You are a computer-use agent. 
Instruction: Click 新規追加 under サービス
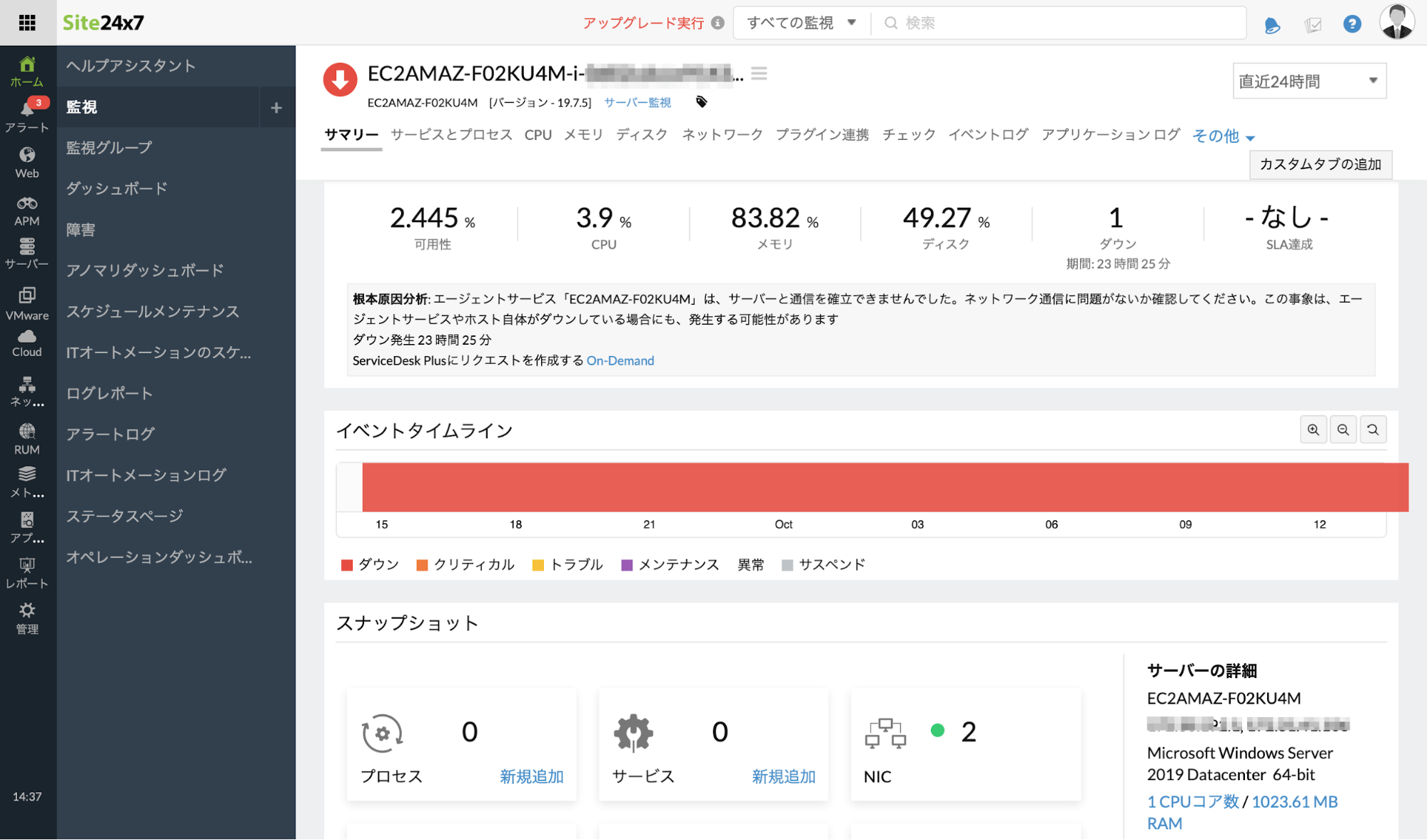[x=783, y=776]
